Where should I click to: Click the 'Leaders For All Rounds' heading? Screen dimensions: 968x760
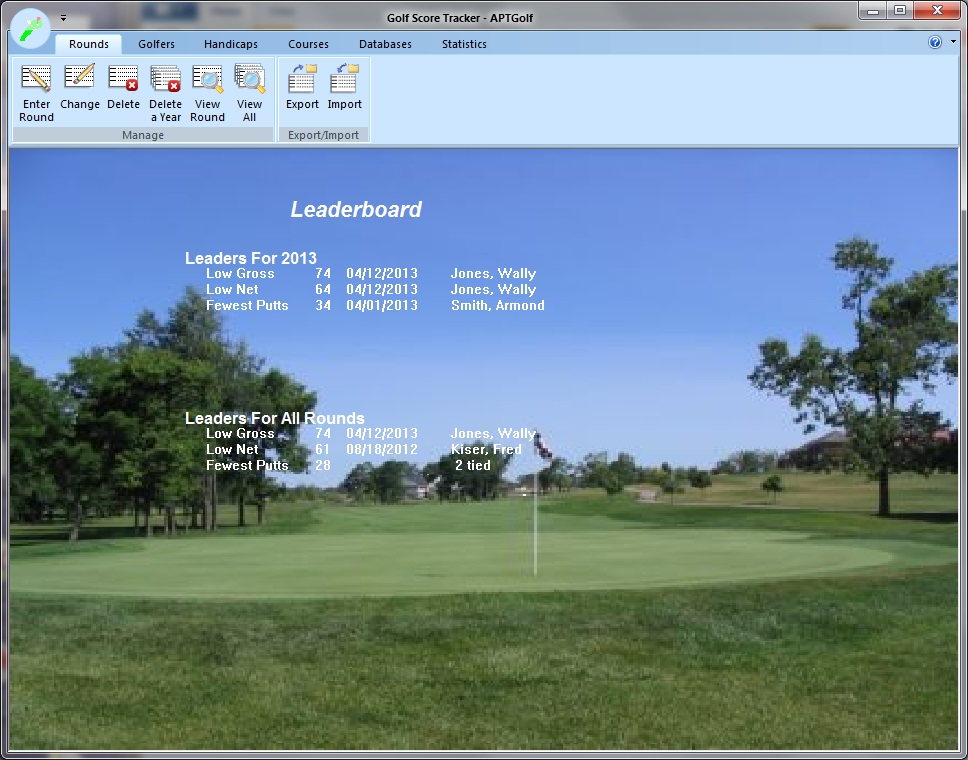275,418
